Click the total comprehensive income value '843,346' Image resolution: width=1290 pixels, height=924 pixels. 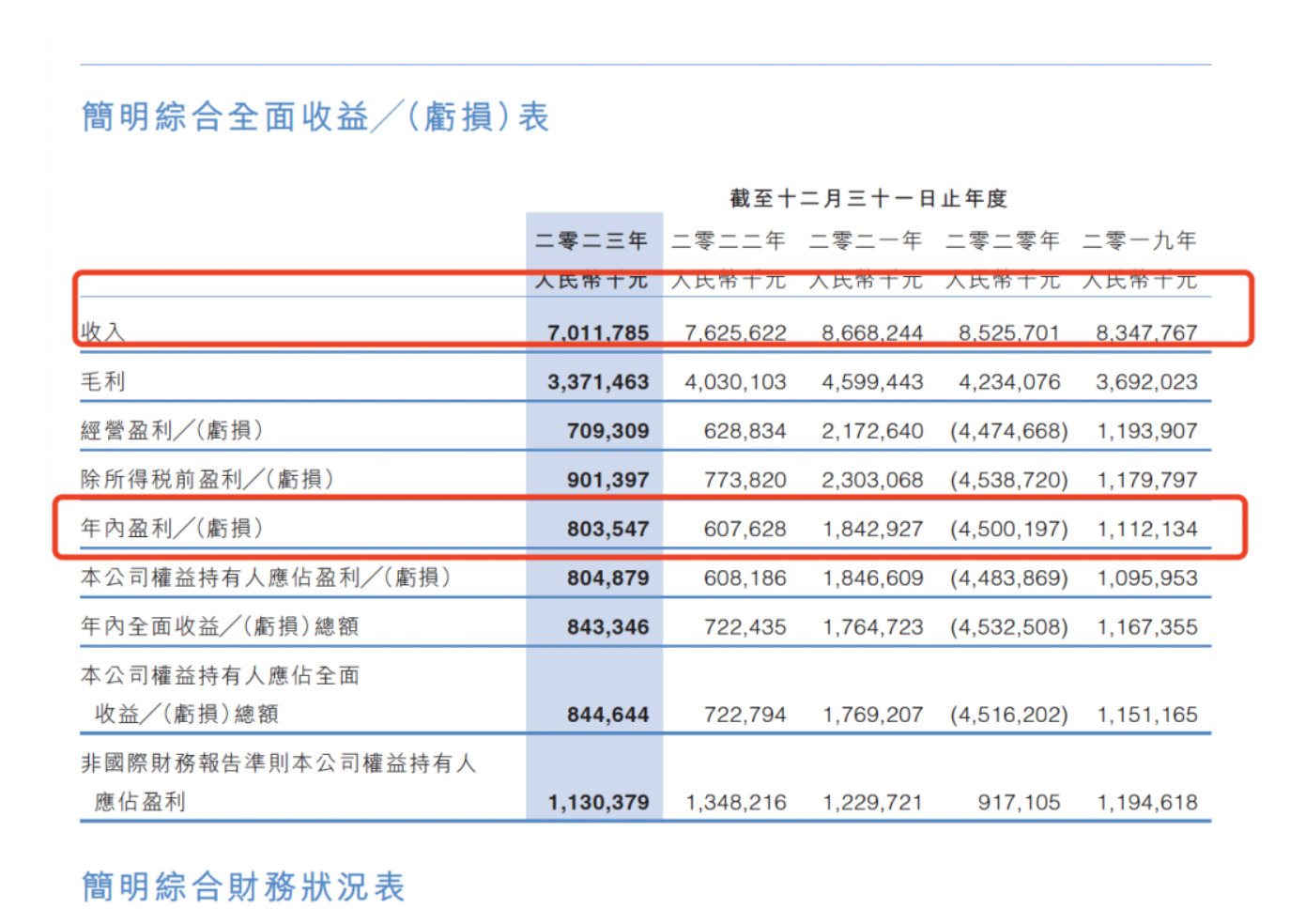click(607, 626)
